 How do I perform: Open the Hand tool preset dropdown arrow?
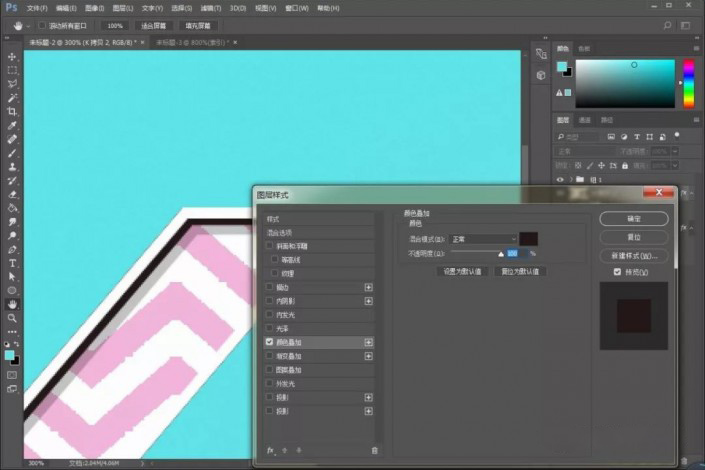pos(28,26)
